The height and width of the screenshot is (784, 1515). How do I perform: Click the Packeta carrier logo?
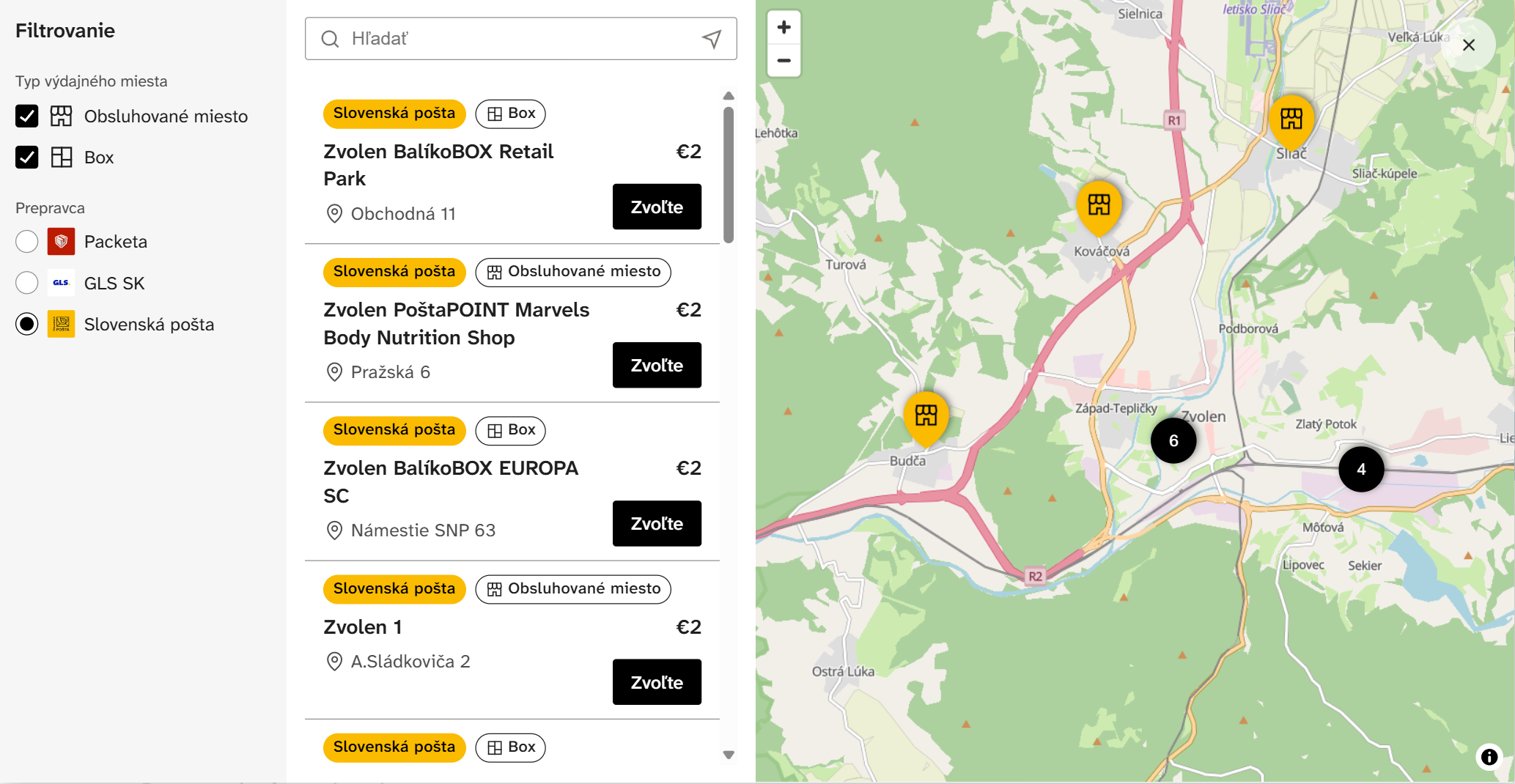tap(61, 241)
